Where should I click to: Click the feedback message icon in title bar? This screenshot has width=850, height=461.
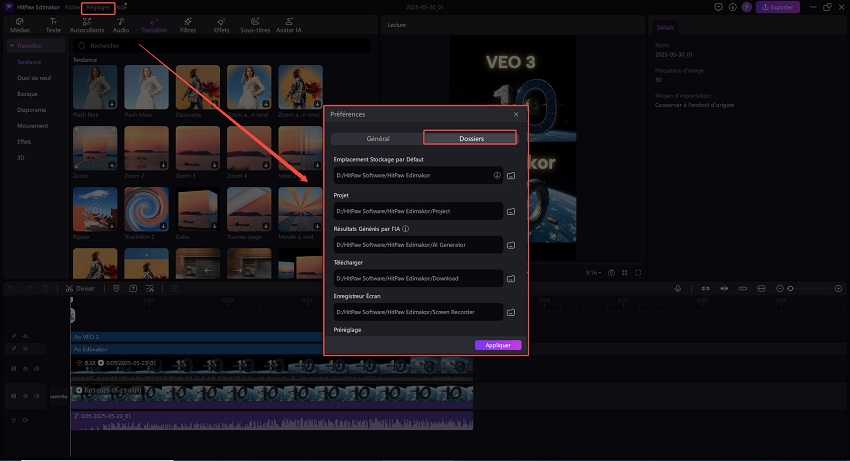click(x=718, y=7)
